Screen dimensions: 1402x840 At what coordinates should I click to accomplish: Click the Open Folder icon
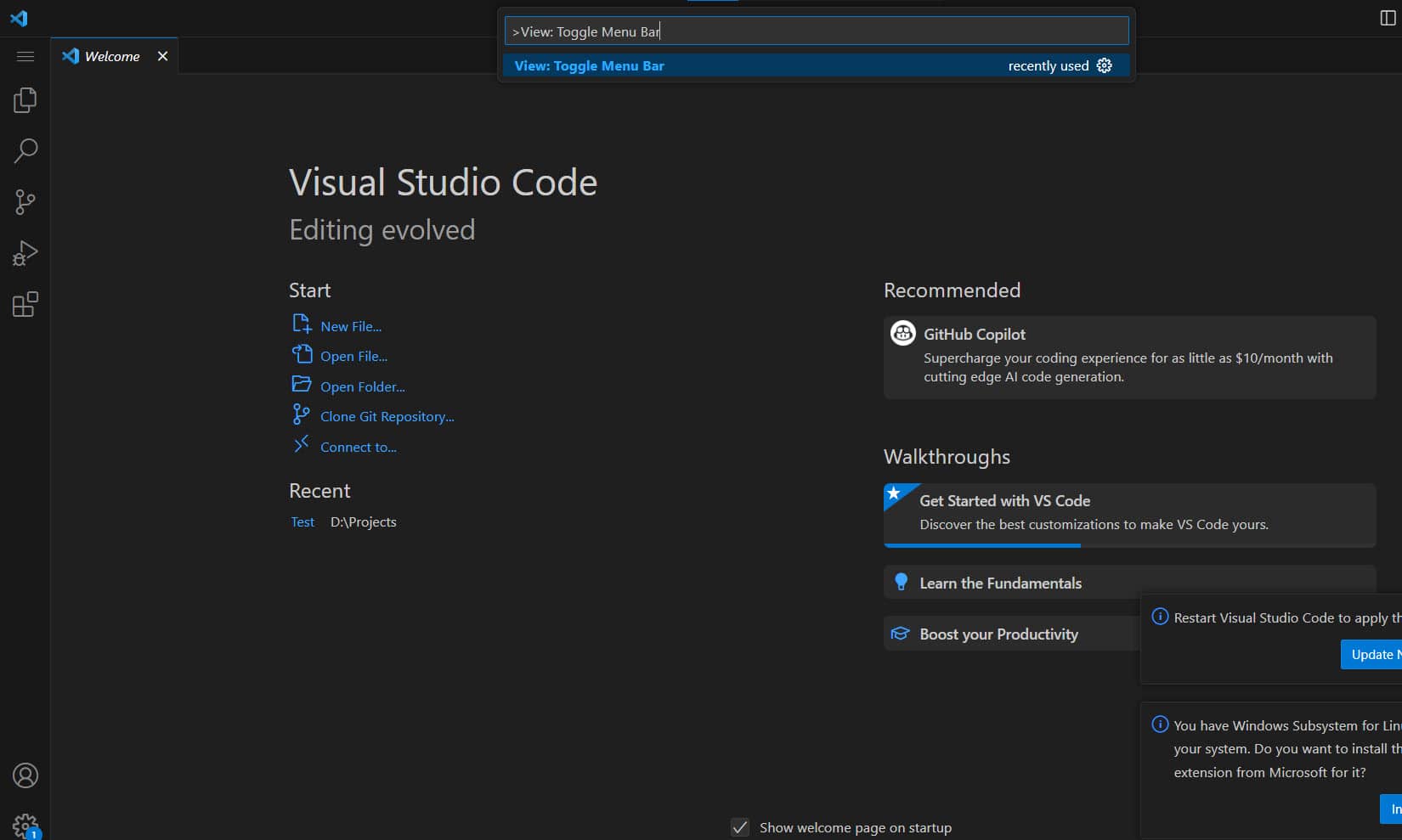pos(302,384)
